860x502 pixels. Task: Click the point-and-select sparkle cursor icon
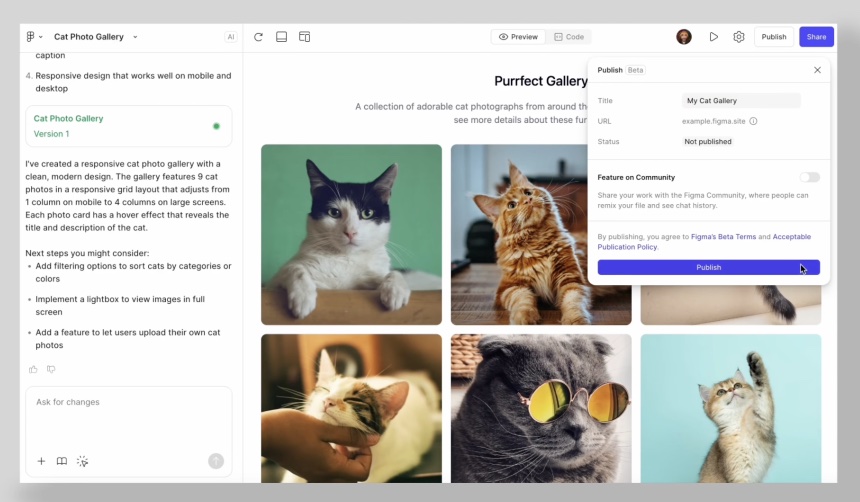click(x=83, y=461)
